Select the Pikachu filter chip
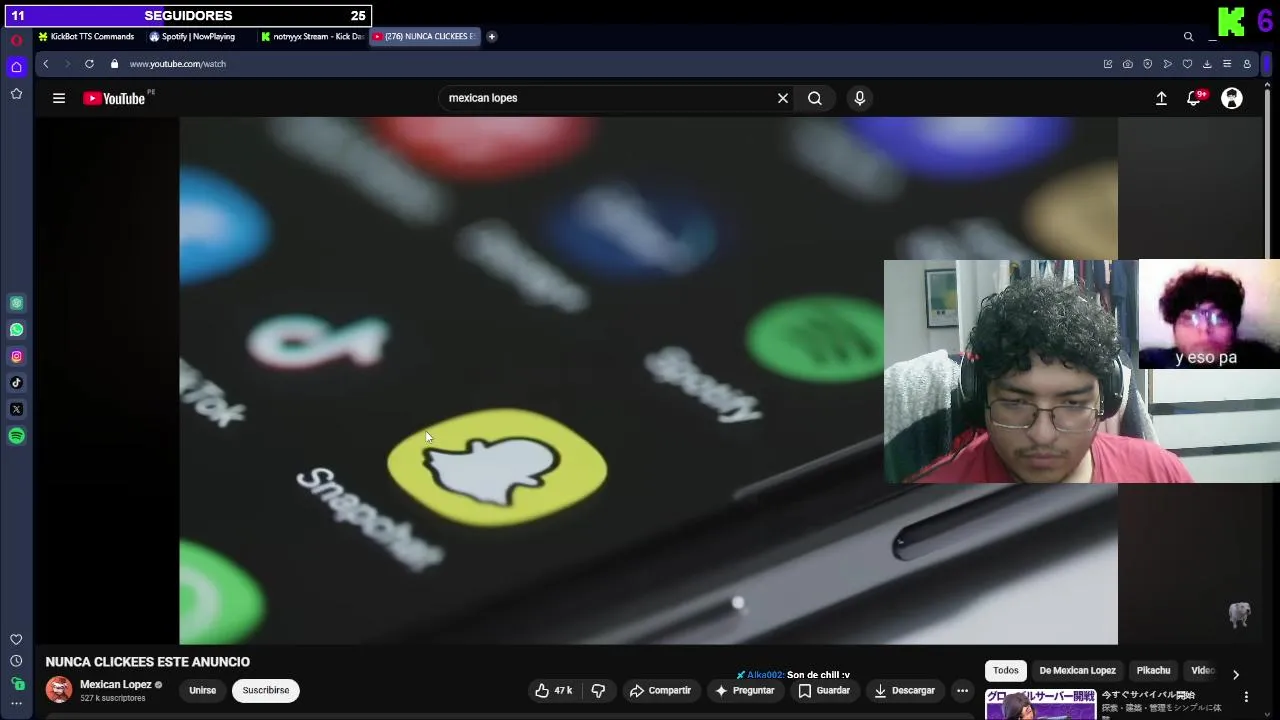Viewport: 1280px width, 720px height. point(1153,671)
